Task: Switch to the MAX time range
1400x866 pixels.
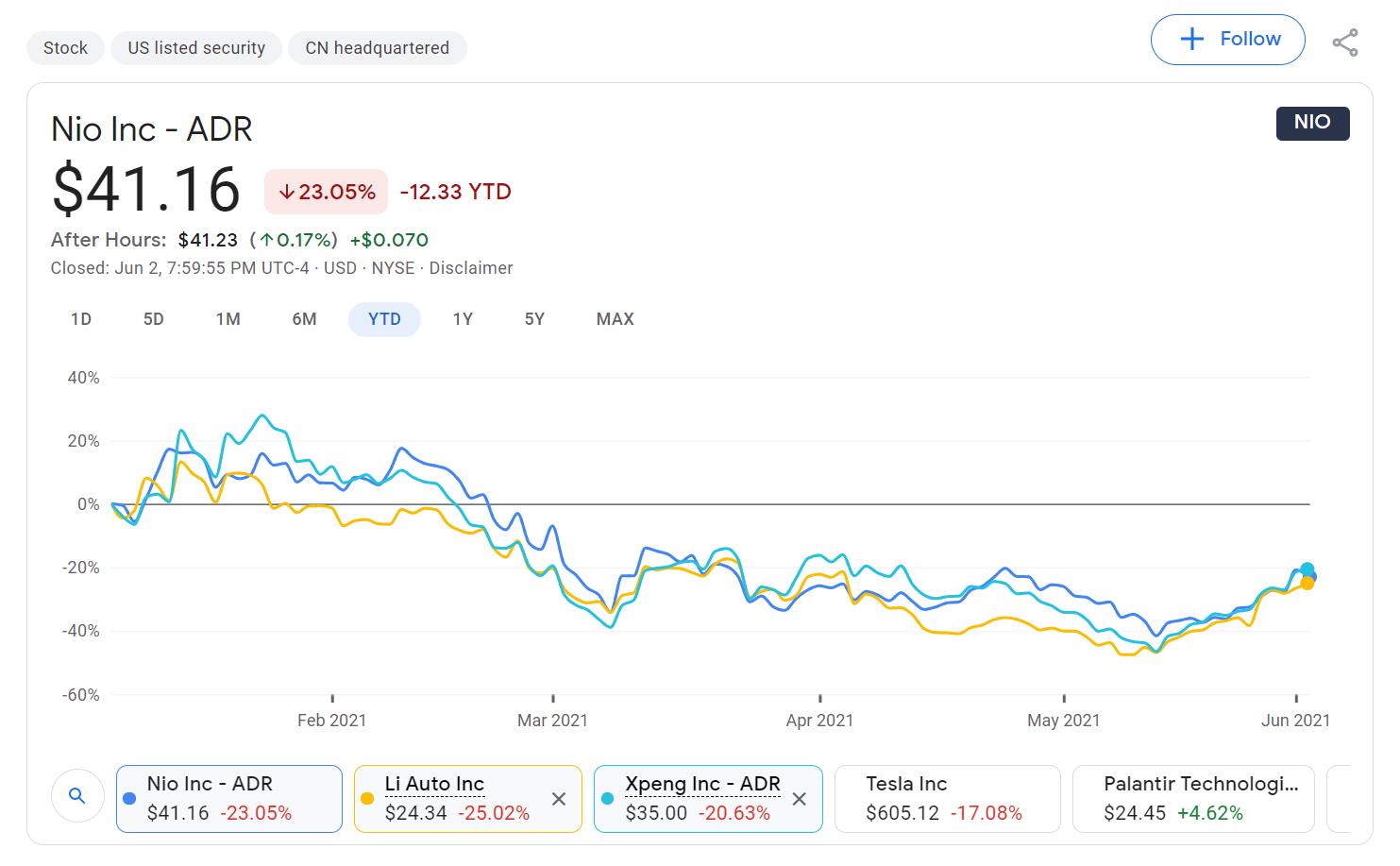Action: click(x=615, y=319)
